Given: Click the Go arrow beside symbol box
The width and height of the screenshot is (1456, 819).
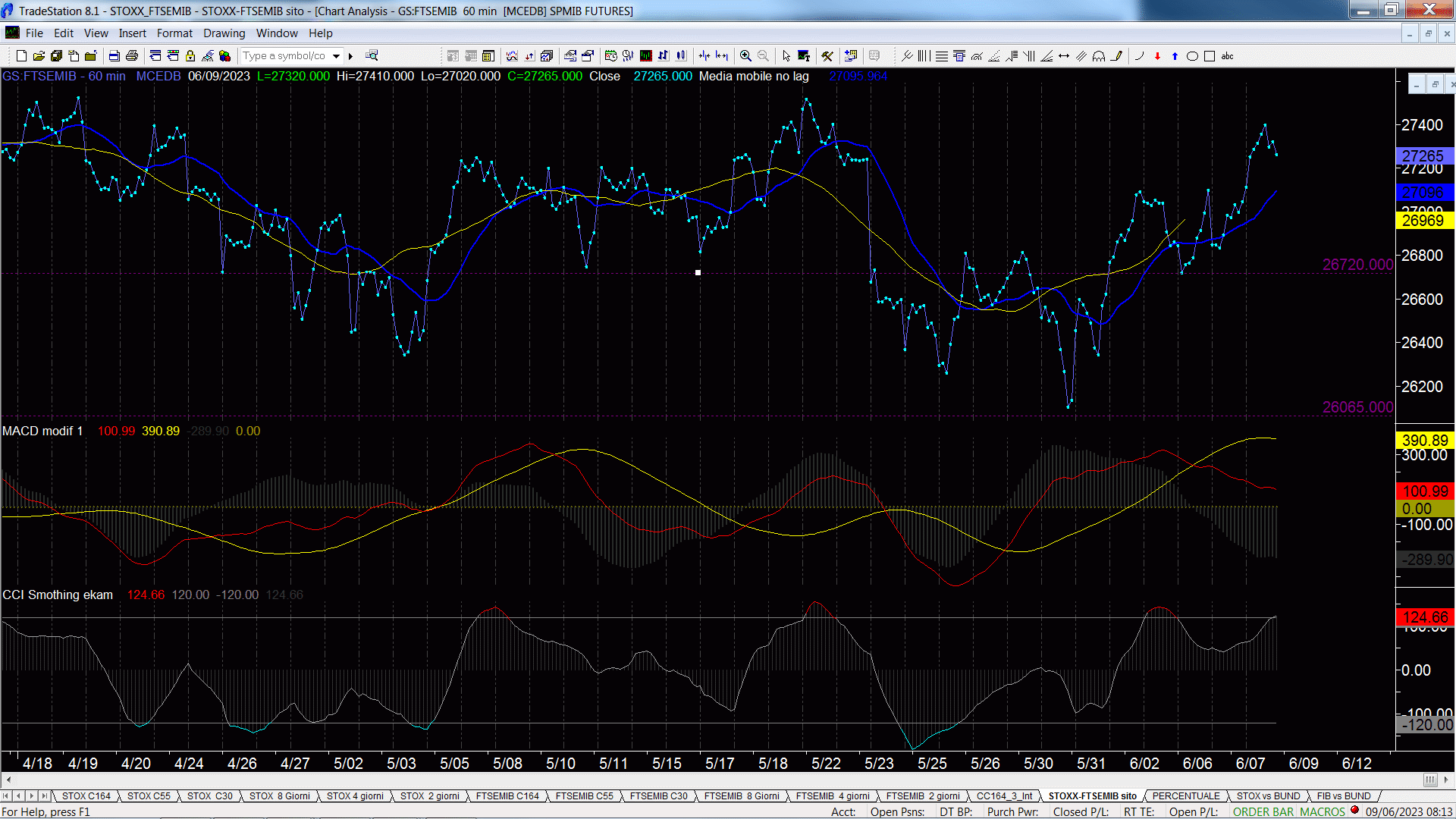Looking at the screenshot, I should click(350, 55).
